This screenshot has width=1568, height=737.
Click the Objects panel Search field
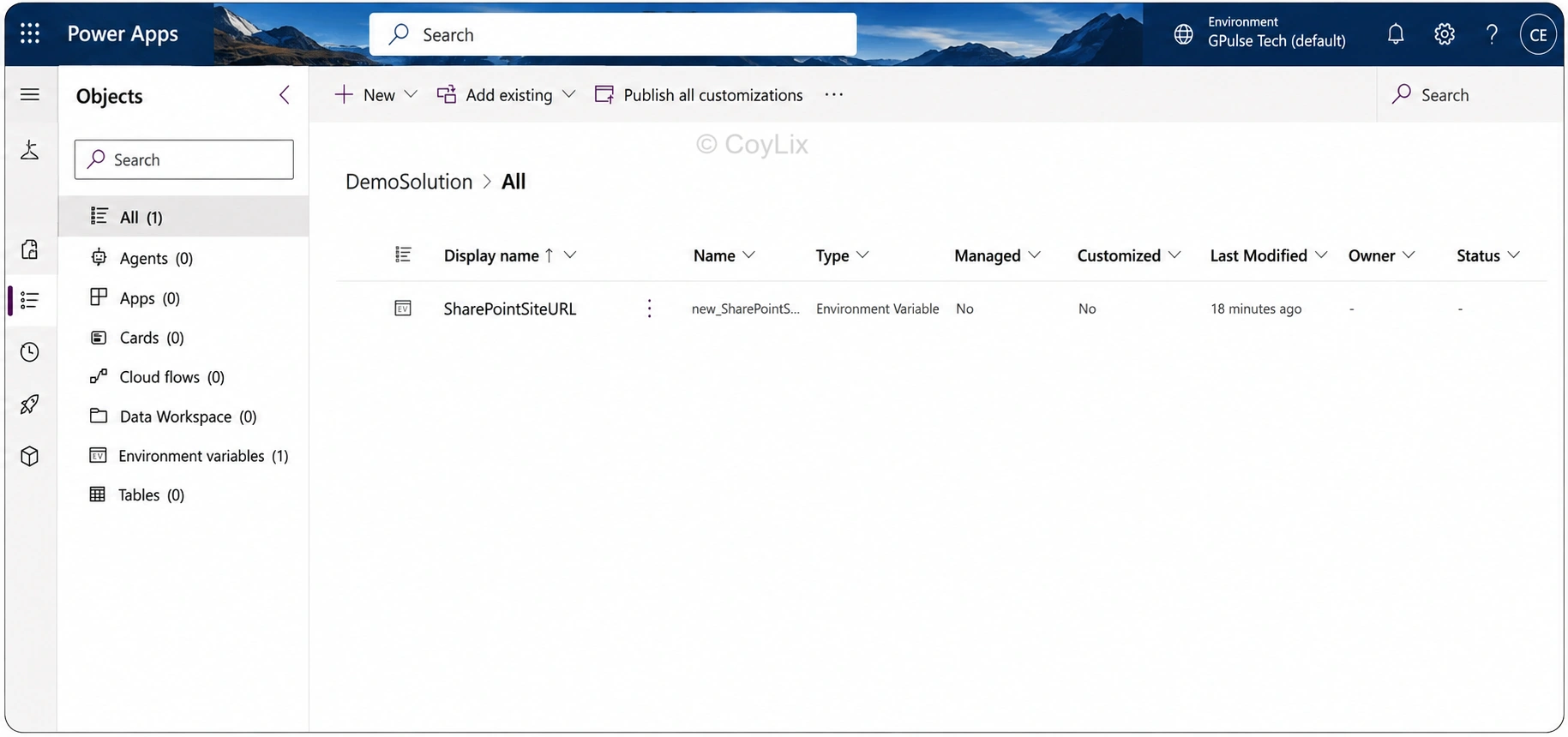pos(184,159)
